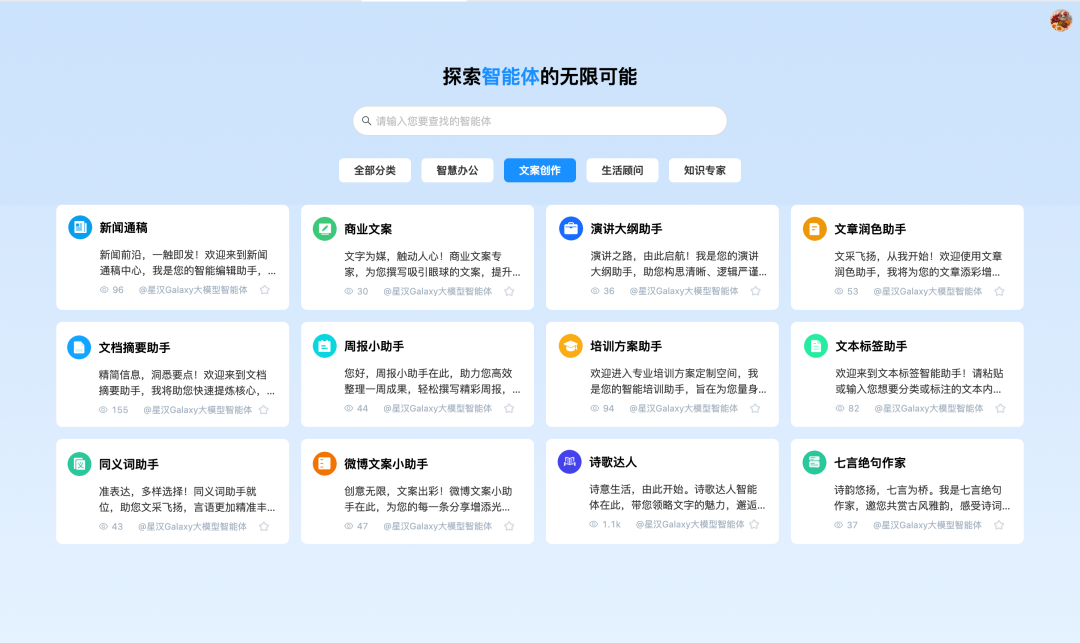Open the 知识专家 category tab

[x=705, y=170]
